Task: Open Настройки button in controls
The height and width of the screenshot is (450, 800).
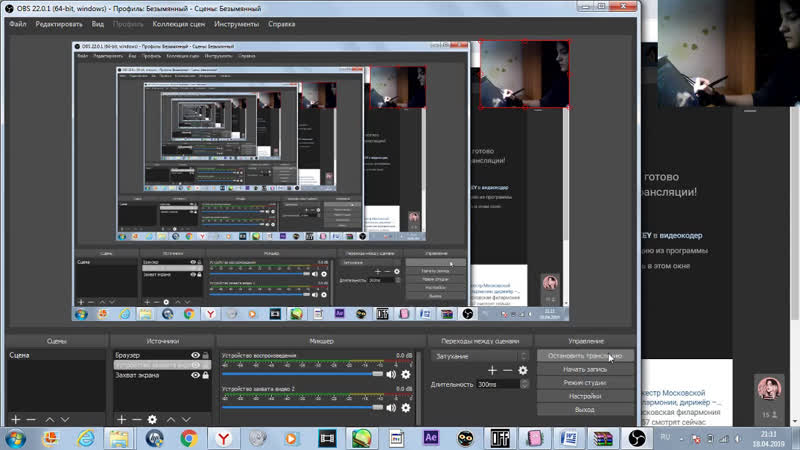Action: point(585,396)
